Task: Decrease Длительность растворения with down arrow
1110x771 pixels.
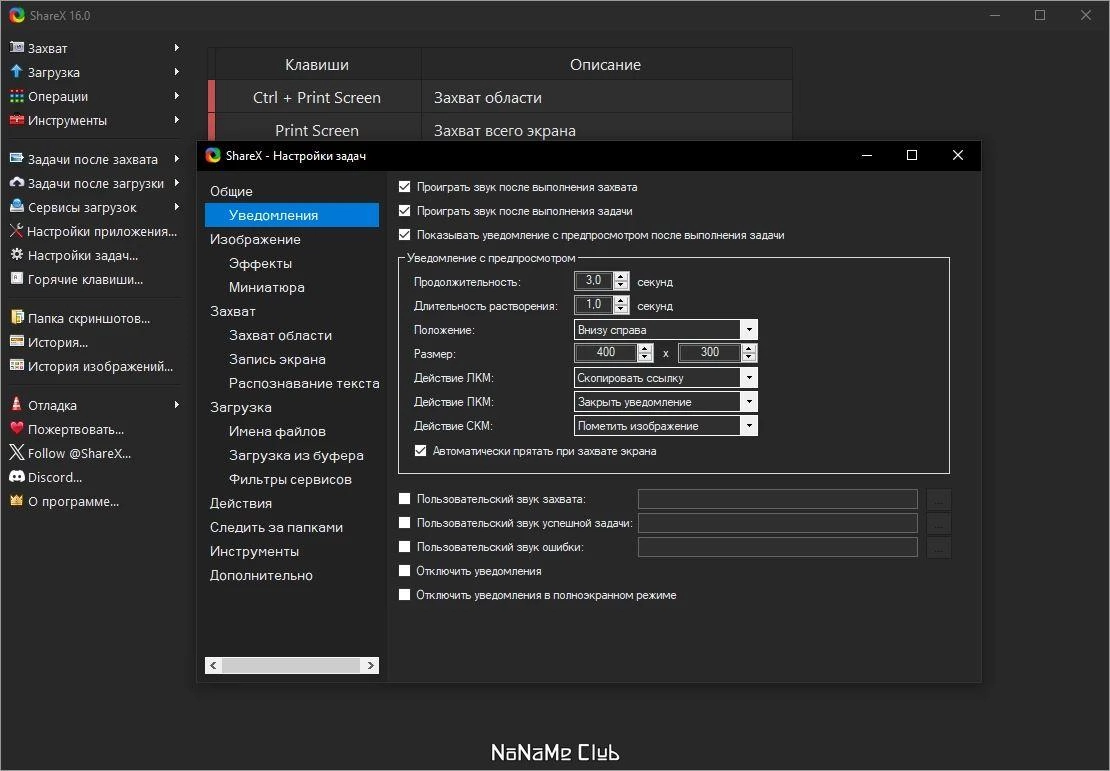Action: (x=622, y=310)
